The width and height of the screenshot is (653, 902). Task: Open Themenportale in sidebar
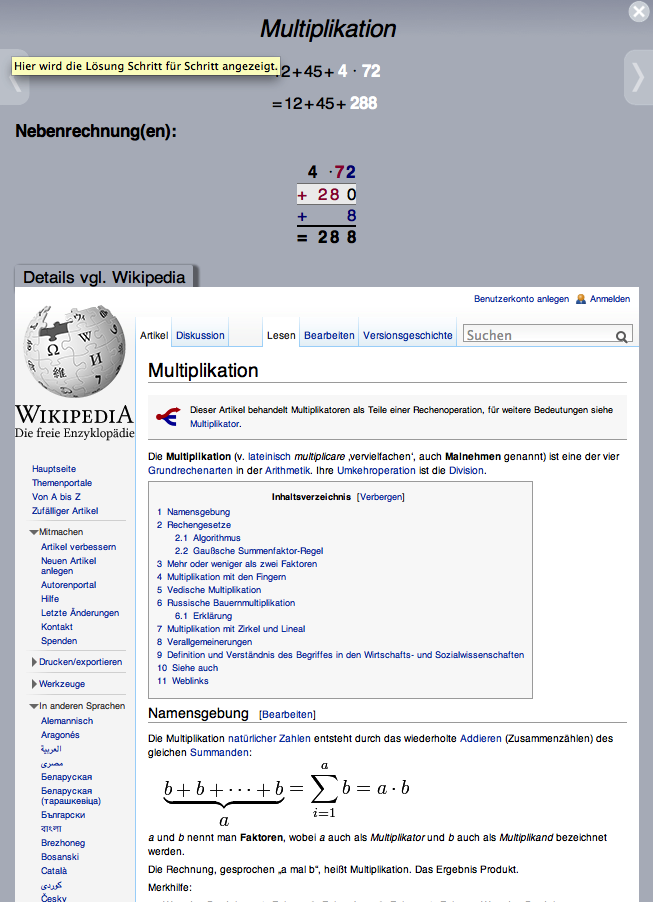(62, 483)
